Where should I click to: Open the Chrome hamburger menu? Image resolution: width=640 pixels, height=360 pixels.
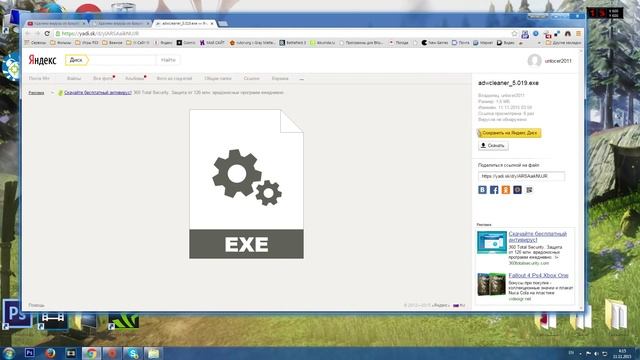pos(578,34)
